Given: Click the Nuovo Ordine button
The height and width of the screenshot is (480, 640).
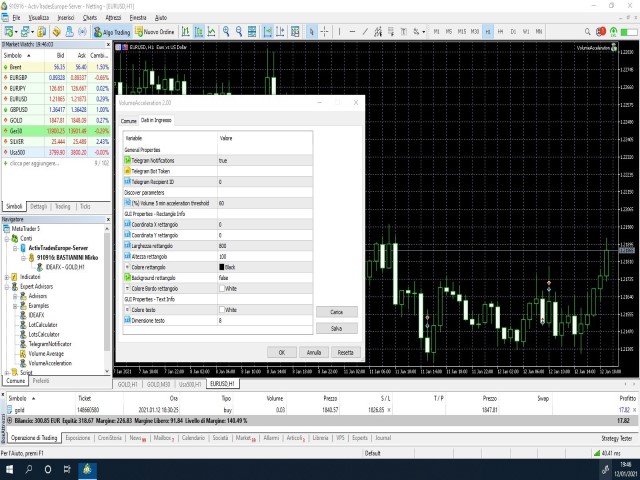Looking at the screenshot, I should pyautogui.click(x=155, y=32).
